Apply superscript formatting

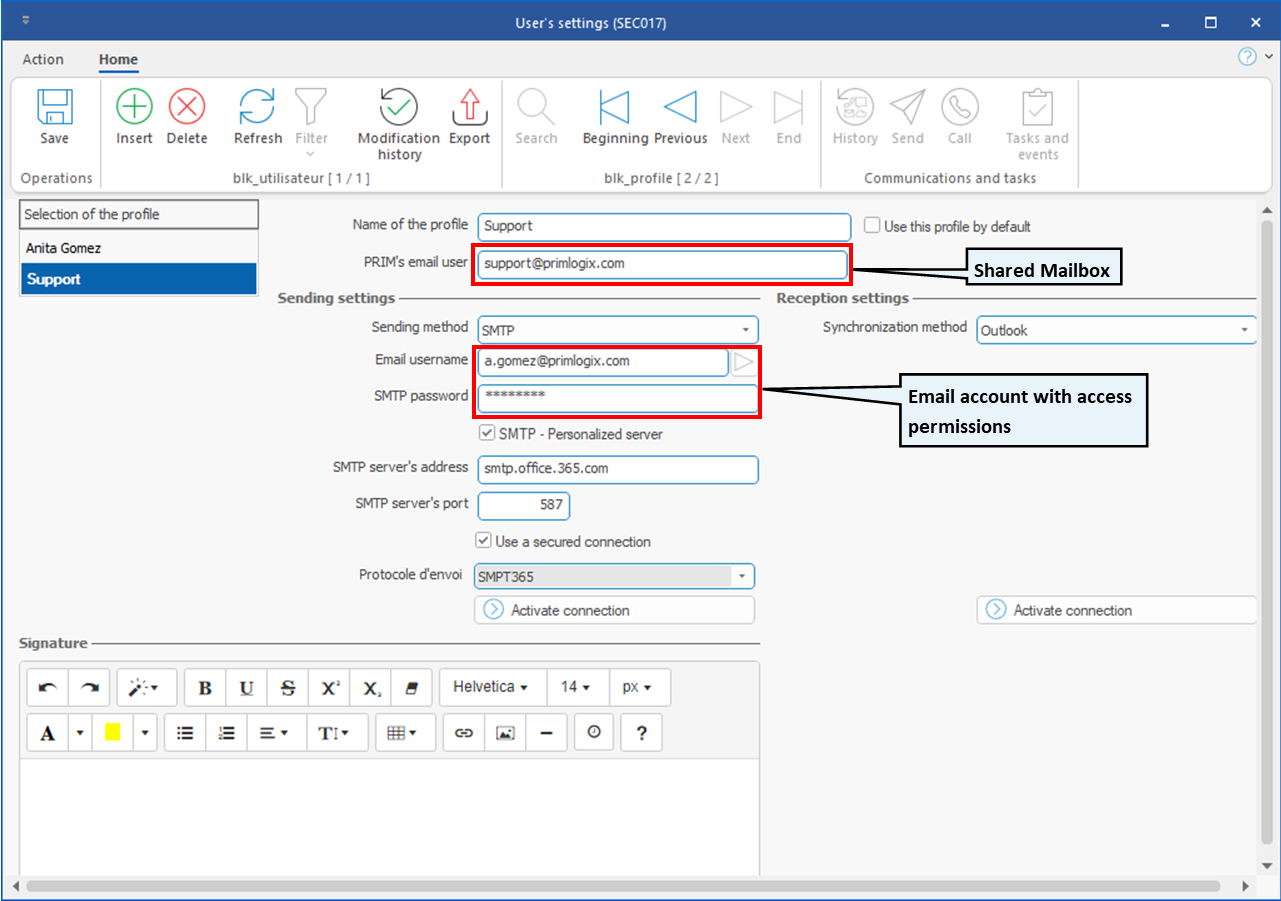coord(330,688)
